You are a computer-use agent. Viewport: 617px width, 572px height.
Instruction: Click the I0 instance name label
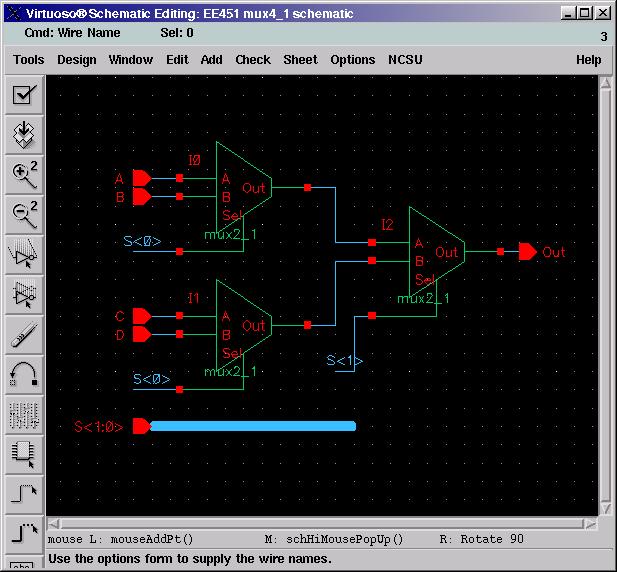tap(194, 160)
